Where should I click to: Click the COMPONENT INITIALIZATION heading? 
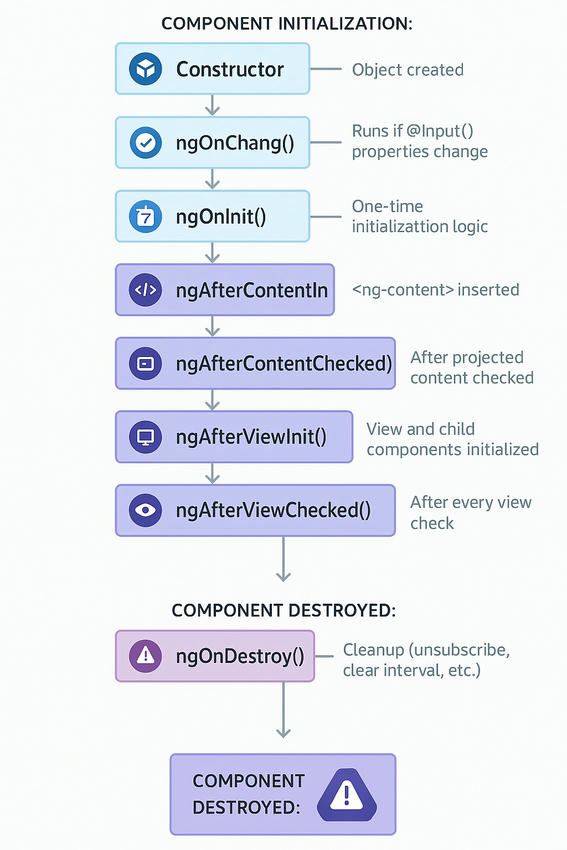pos(287,24)
